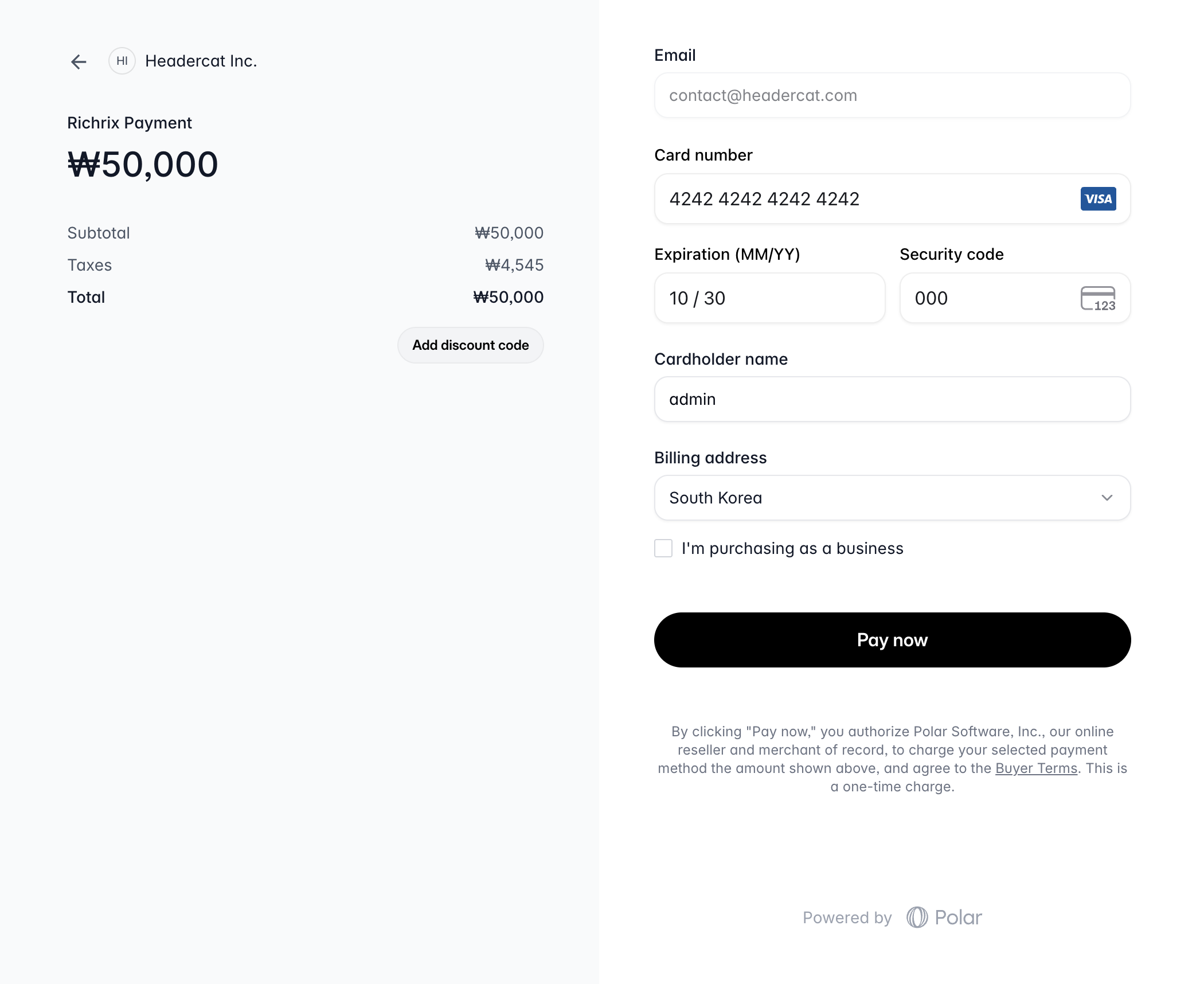Click the Add discount code button
1204x984 pixels.
coord(471,345)
